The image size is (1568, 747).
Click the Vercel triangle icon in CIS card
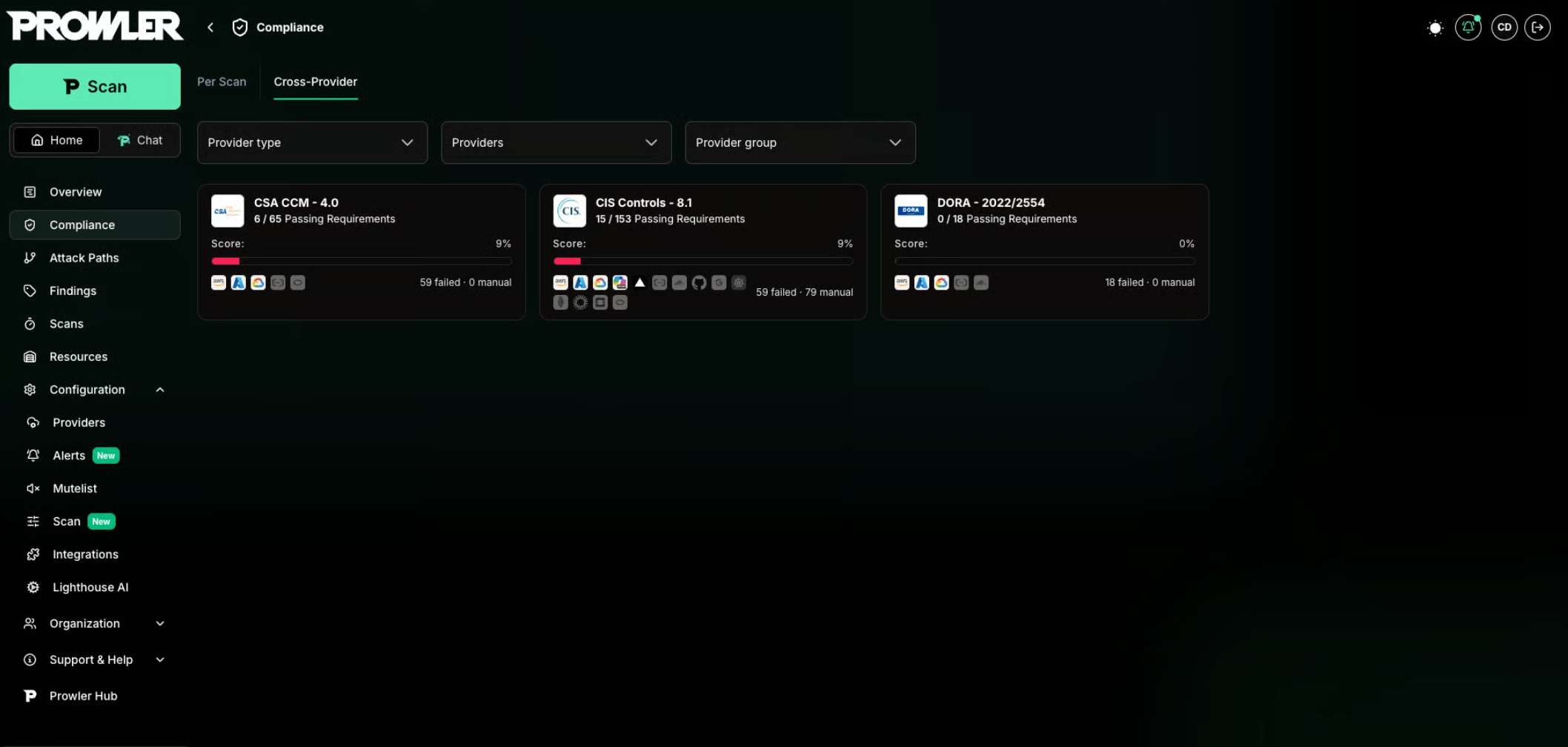point(640,282)
